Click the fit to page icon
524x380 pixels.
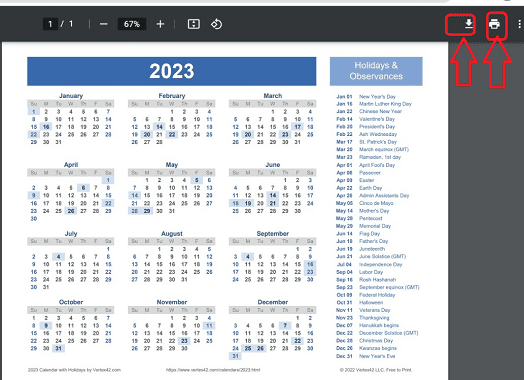[194, 24]
